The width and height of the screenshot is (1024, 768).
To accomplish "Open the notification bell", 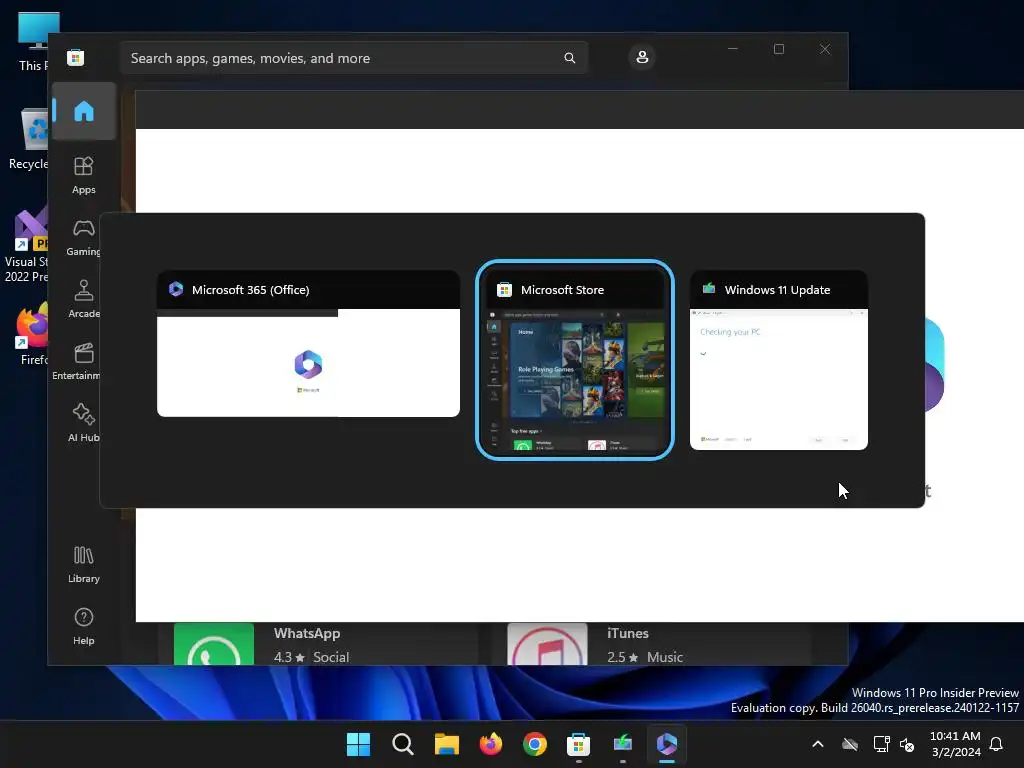I will coord(996,744).
